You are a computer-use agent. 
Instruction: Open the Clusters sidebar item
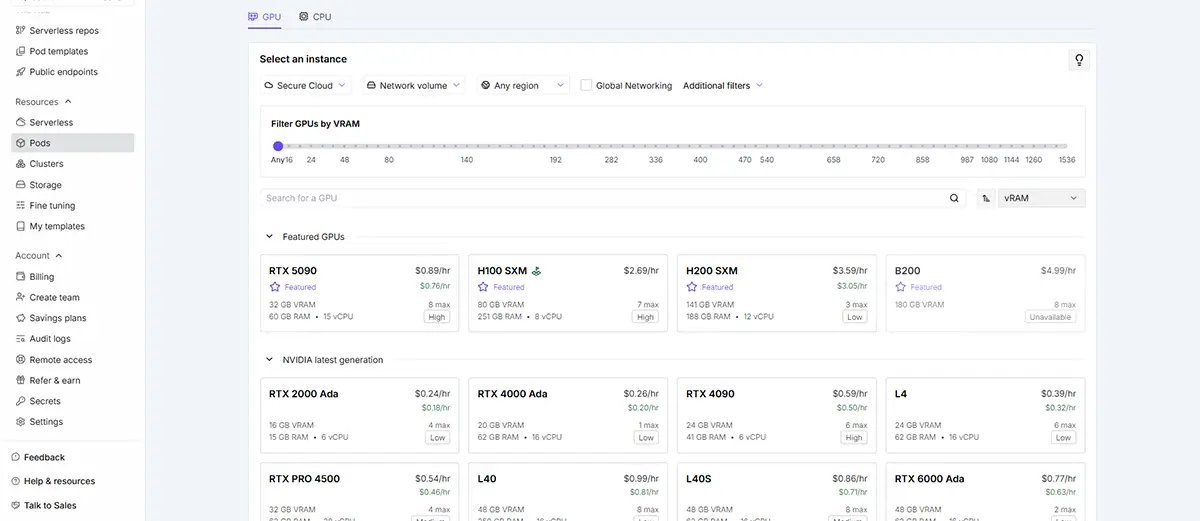point(46,164)
